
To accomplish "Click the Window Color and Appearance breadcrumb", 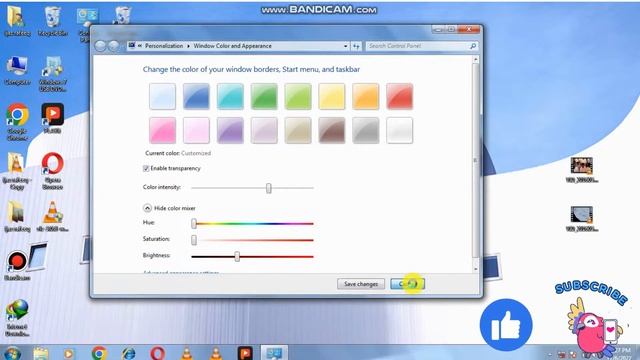I will [232, 46].
